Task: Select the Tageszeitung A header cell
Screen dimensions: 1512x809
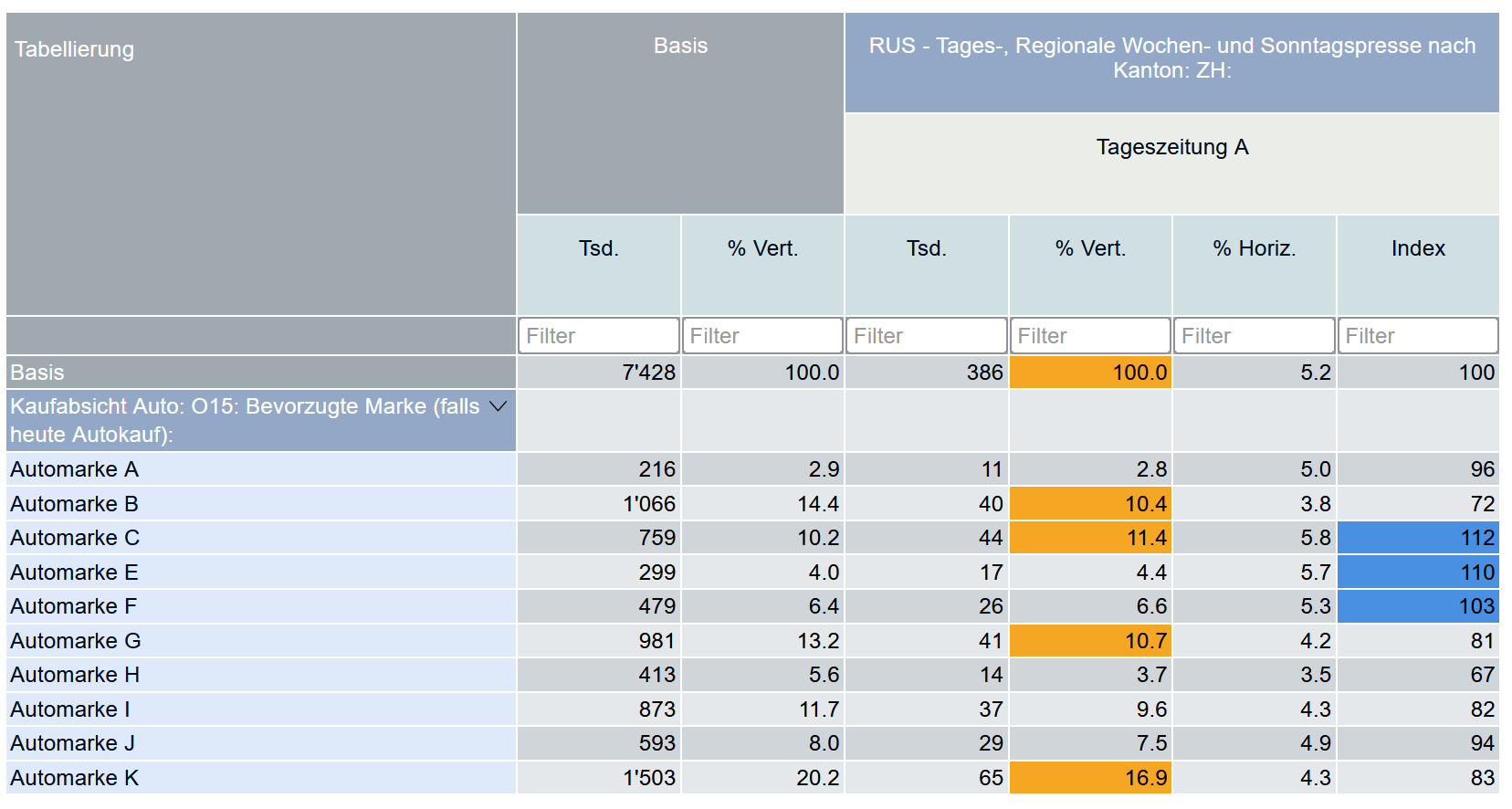Action: click(x=1171, y=147)
